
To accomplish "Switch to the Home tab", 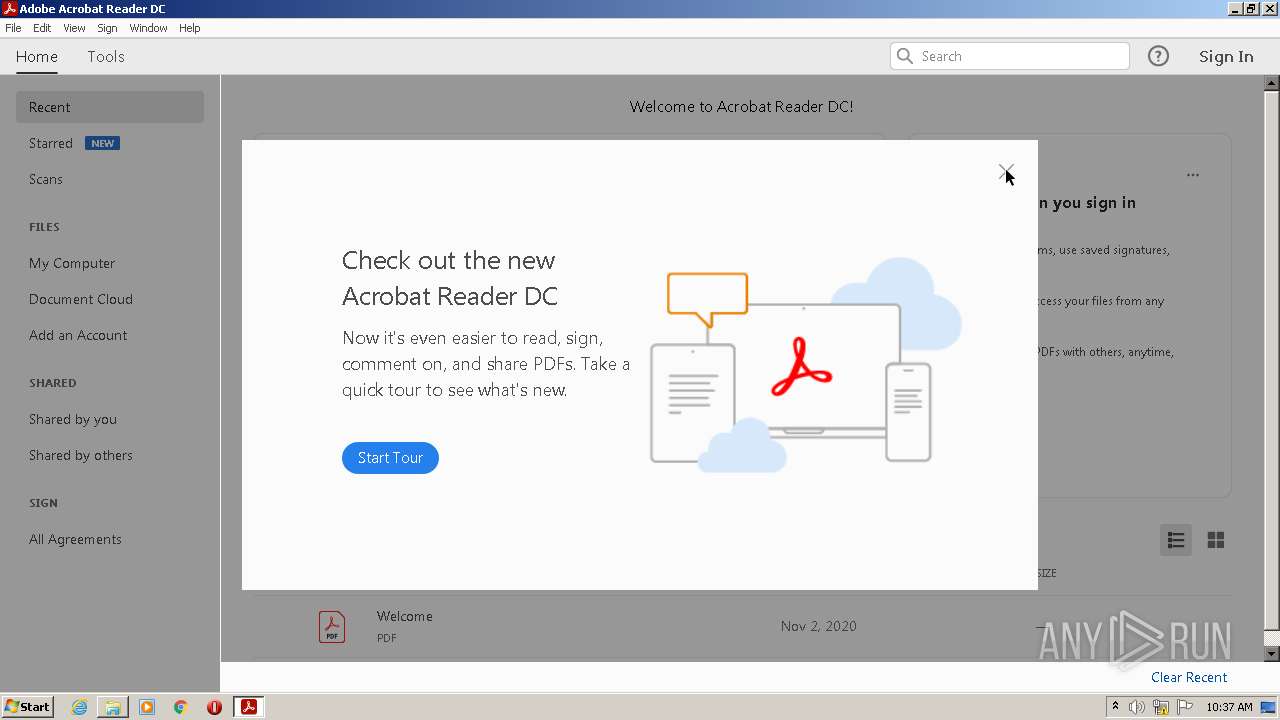I will pos(37,56).
